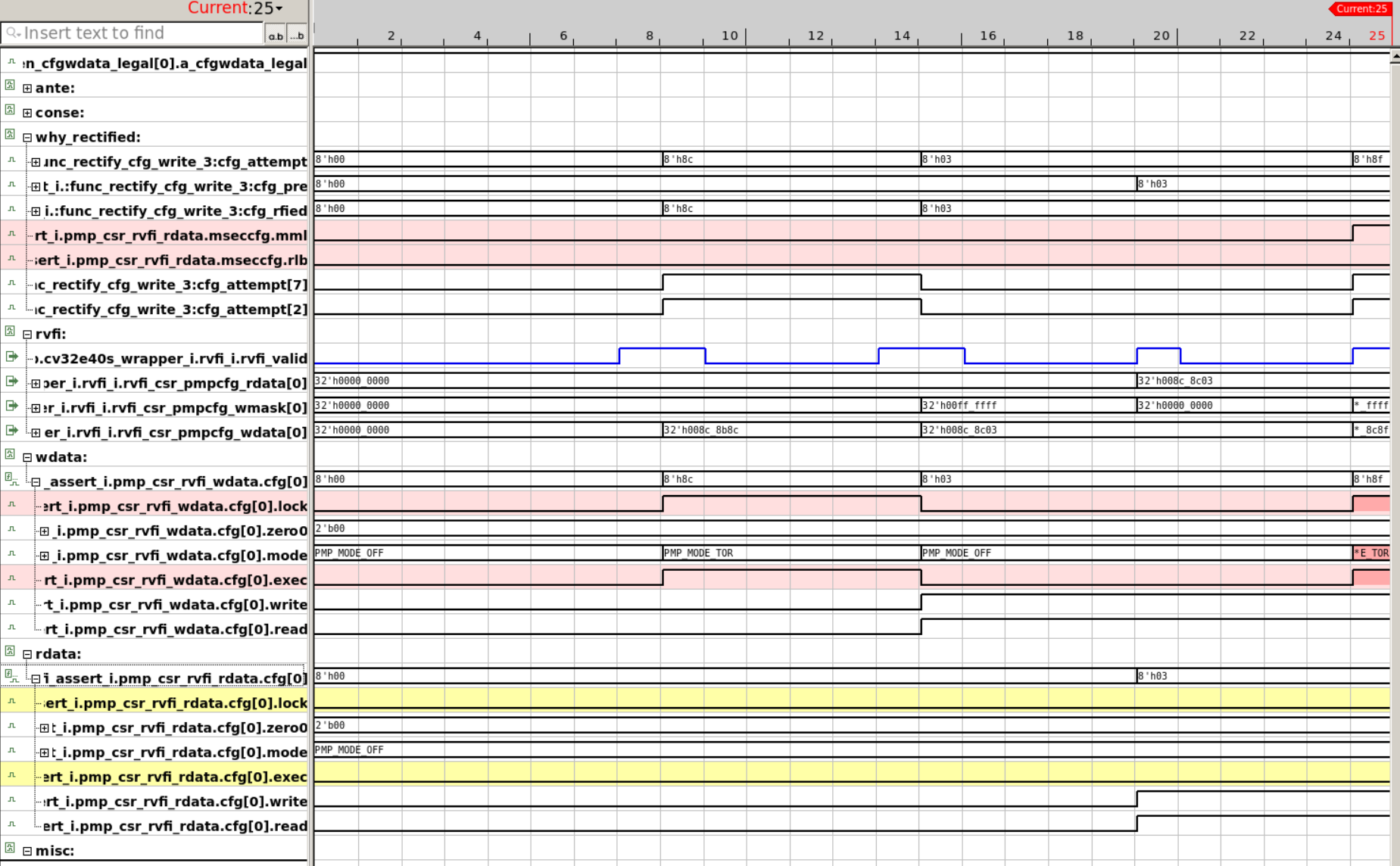Click the waveform group icon beside "ante:"

coord(8,88)
